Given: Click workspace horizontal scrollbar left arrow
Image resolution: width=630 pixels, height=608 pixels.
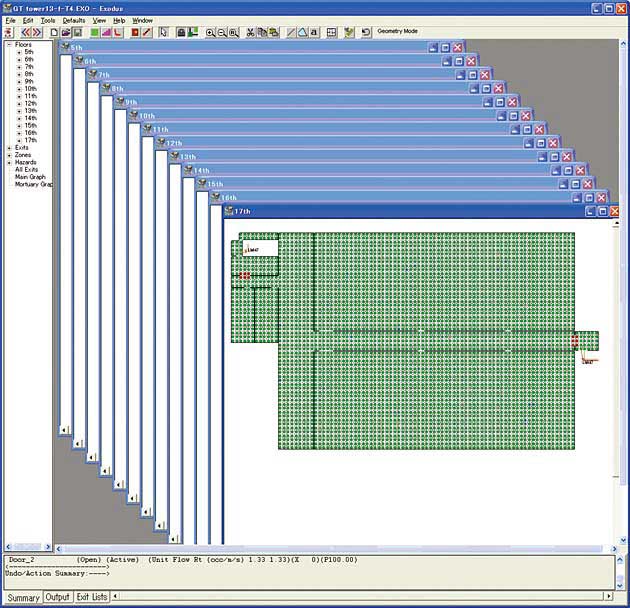Looking at the screenshot, I should 59,549.
